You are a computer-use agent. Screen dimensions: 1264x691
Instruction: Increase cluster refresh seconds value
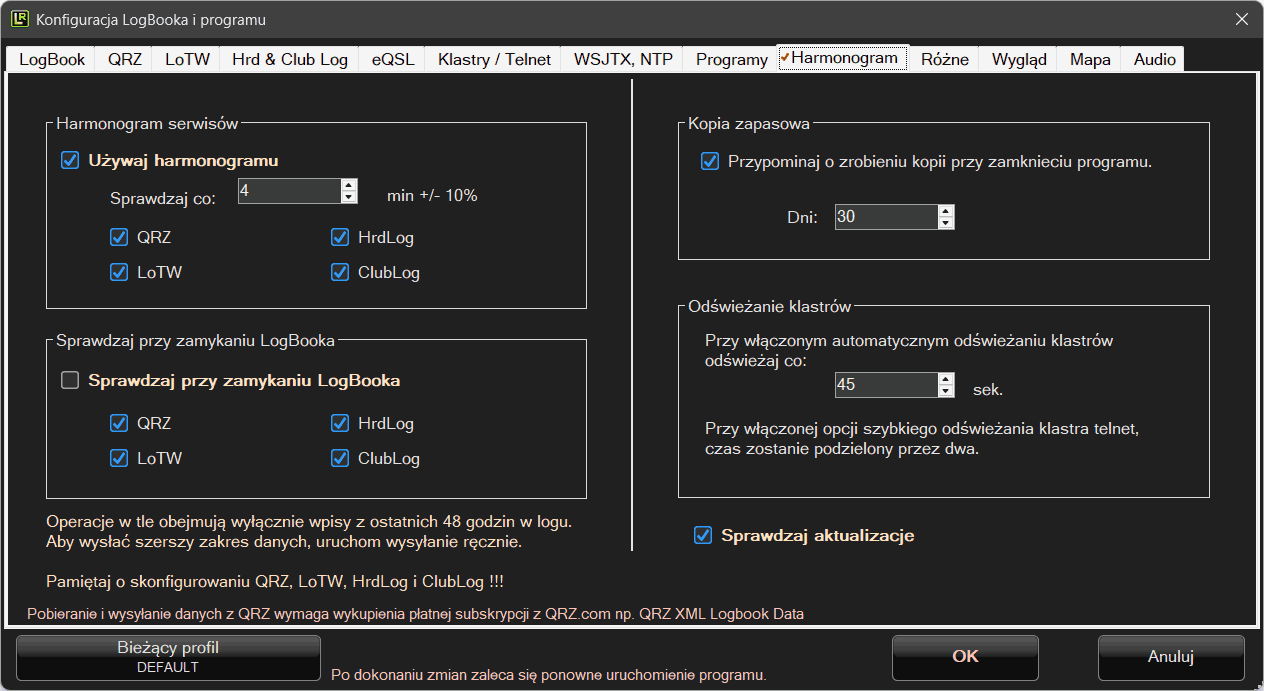pos(946,379)
